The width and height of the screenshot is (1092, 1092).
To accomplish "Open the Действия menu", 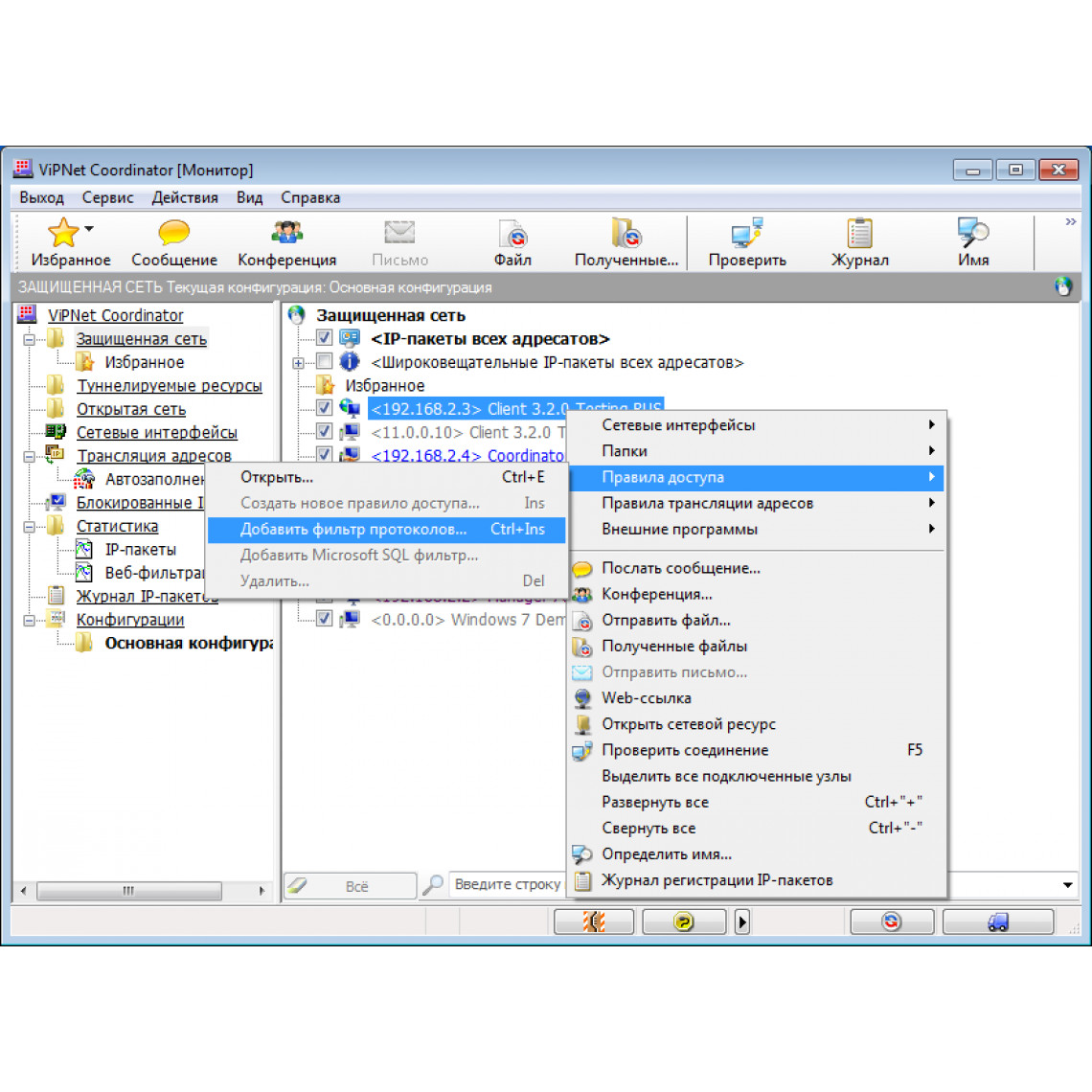I will point(185,197).
